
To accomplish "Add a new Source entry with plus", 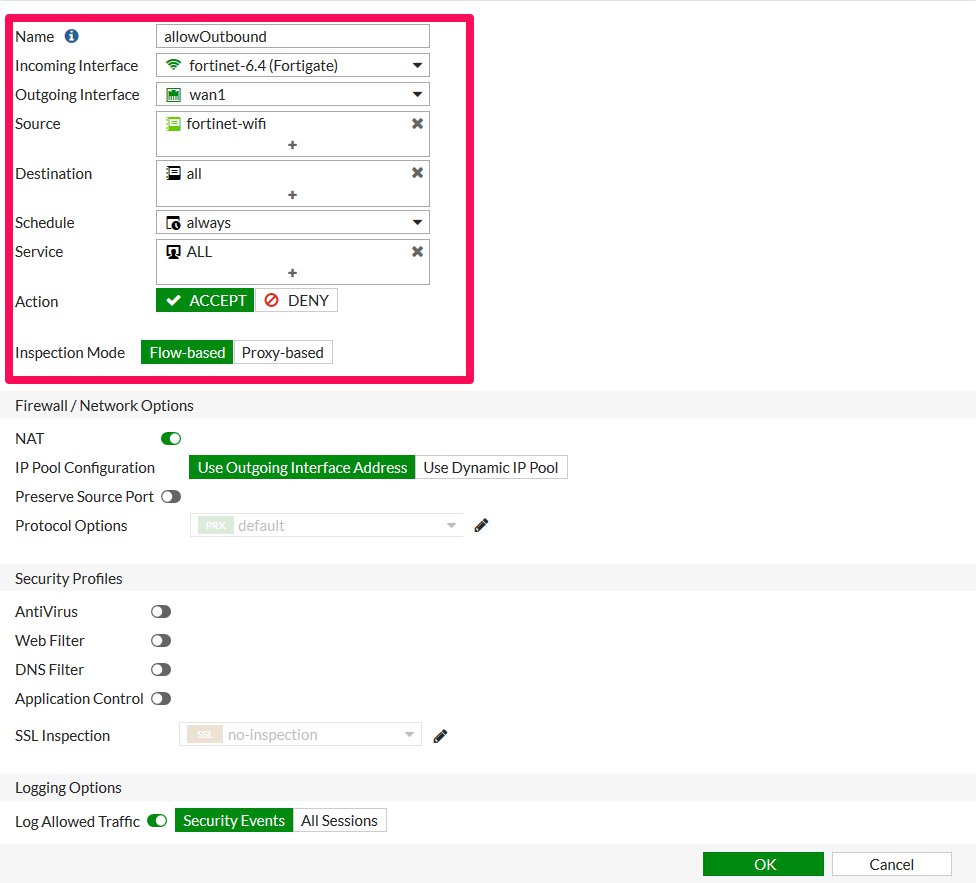I will (x=293, y=145).
